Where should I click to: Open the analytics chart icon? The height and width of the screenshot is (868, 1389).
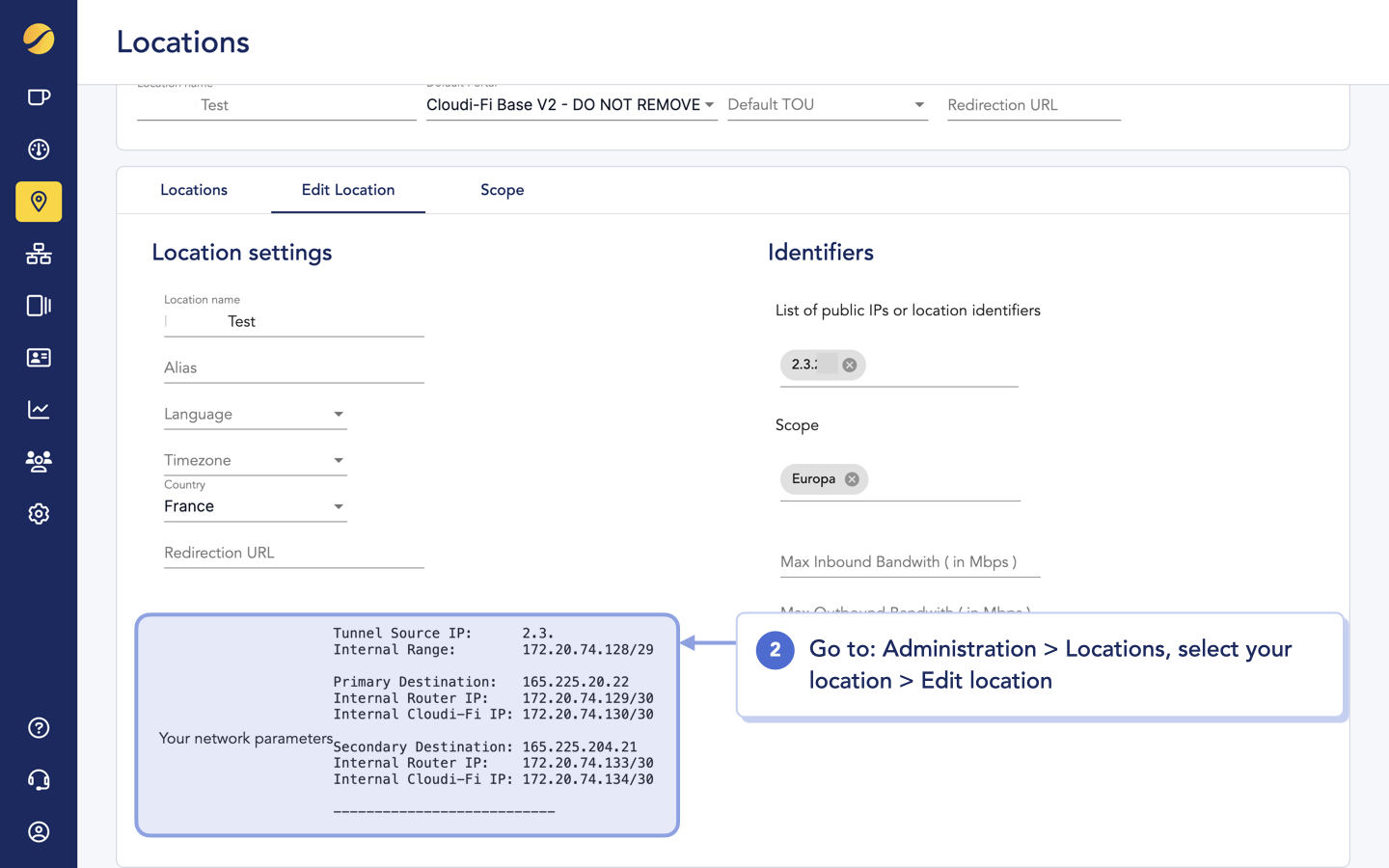coord(39,410)
